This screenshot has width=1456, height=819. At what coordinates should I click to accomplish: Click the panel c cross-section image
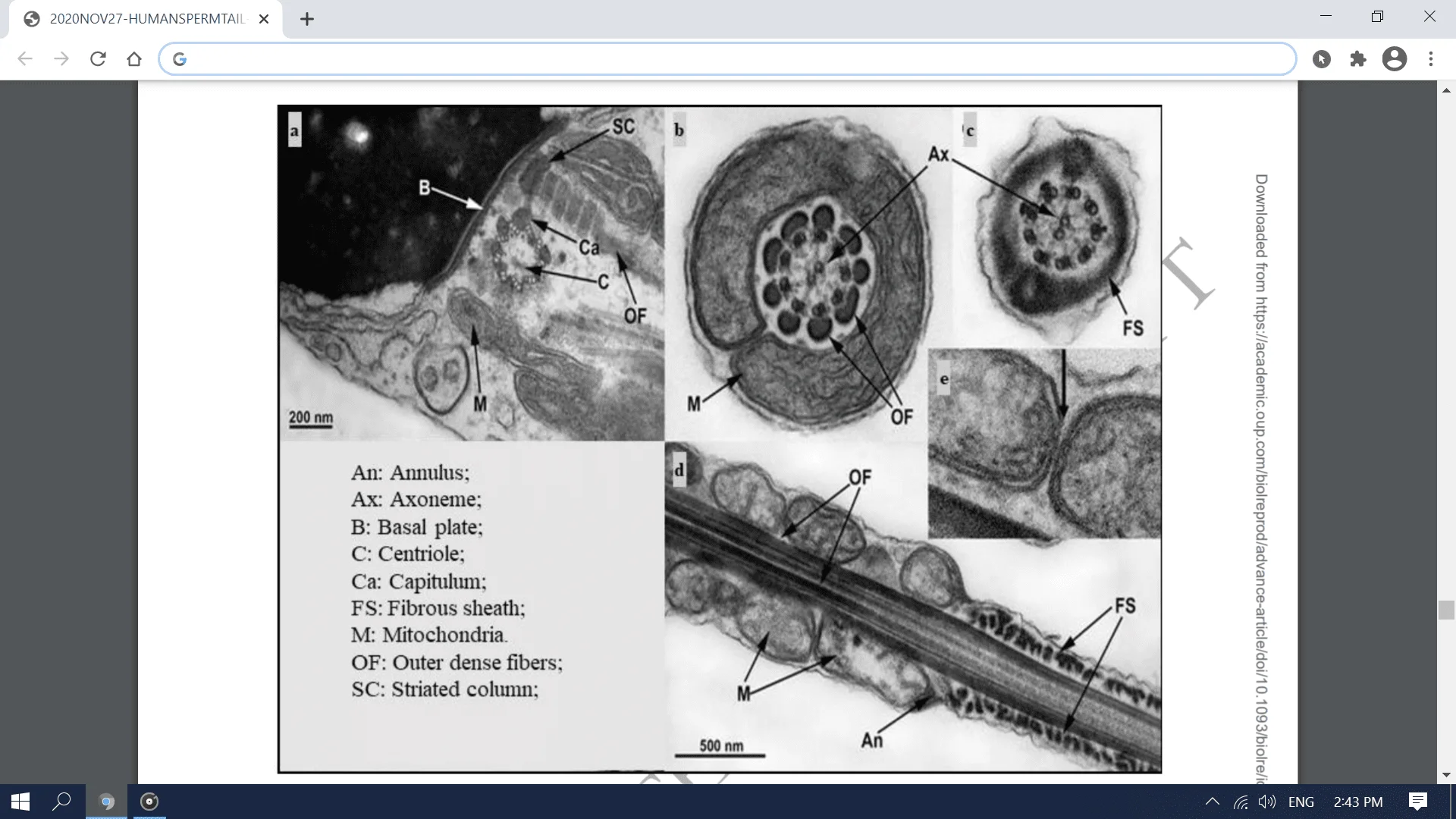(x=1057, y=227)
